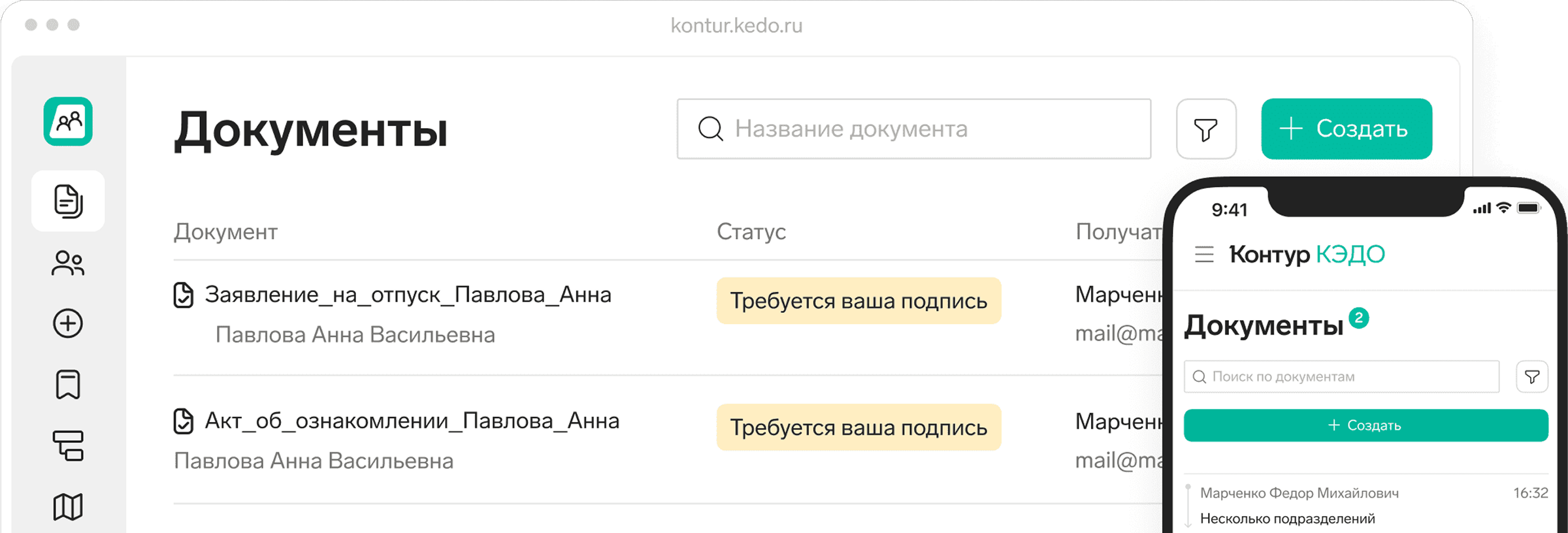Select the org structure icon in the sidebar
The image size is (1568, 533).
[69, 445]
